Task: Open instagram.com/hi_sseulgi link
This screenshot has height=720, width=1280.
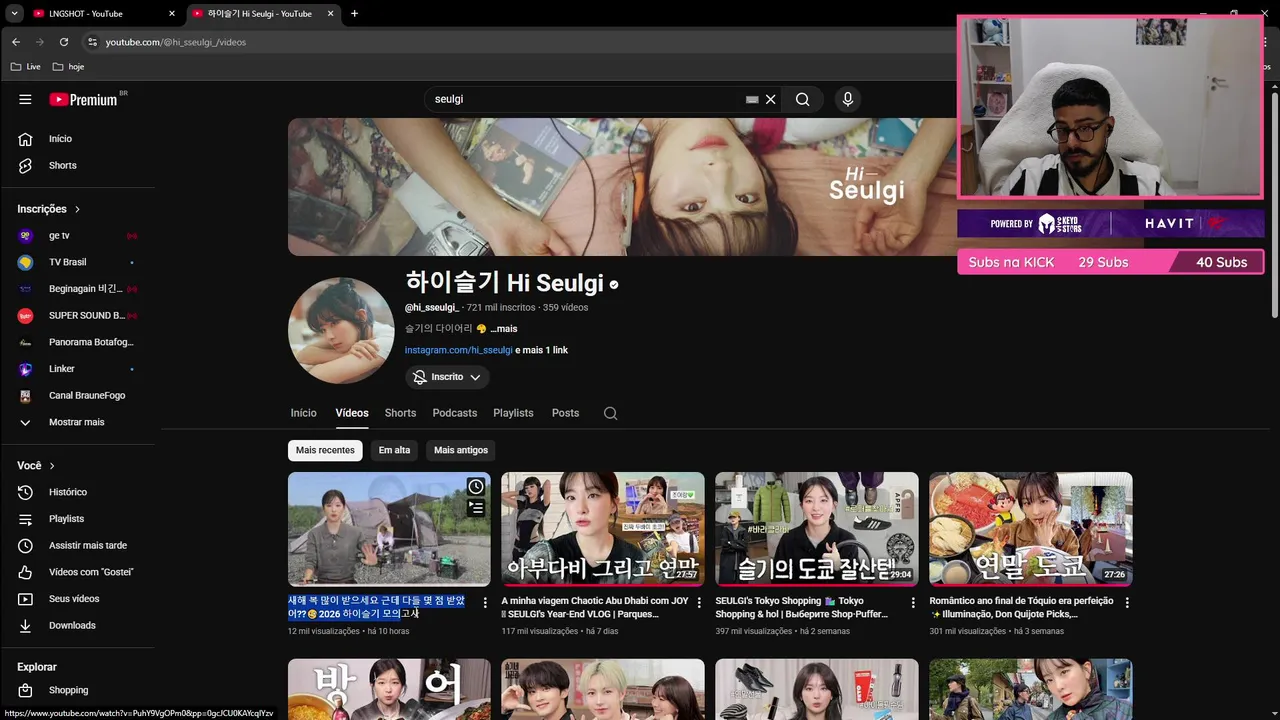Action: pos(459,350)
